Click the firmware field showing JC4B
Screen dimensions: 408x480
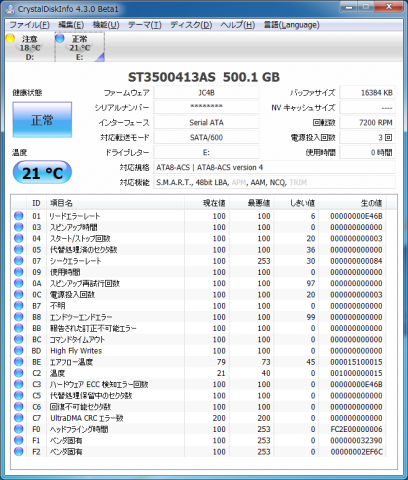point(206,93)
